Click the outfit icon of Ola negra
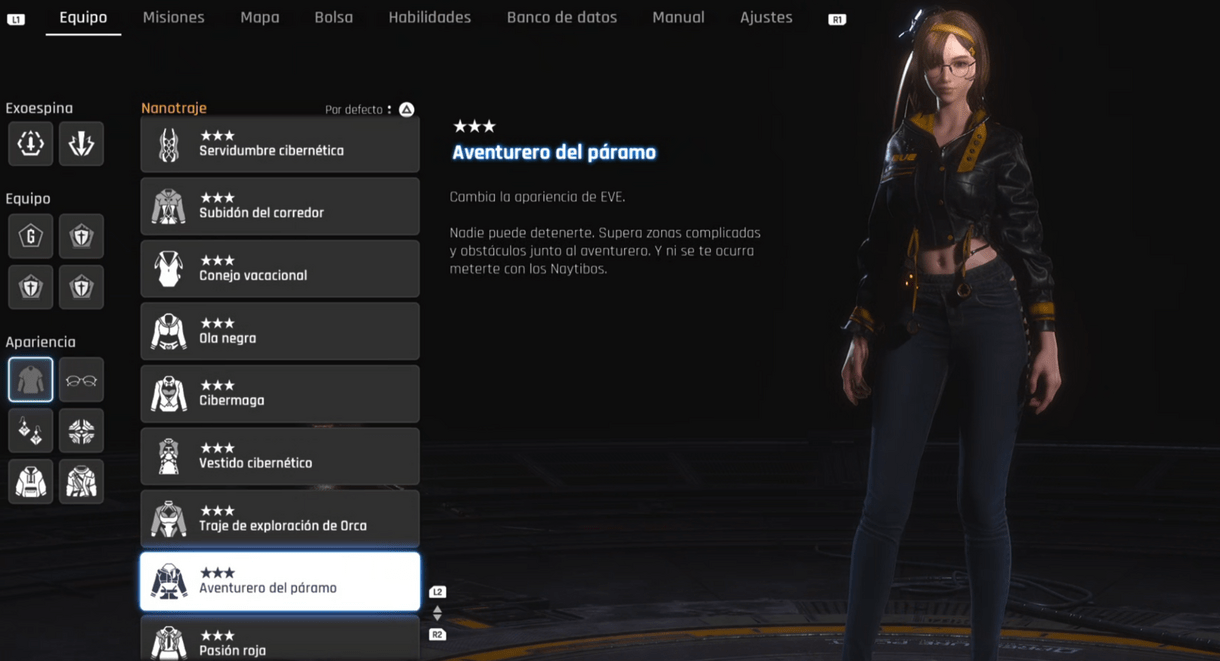This screenshot has height=661, width=1220. point(169,332)
